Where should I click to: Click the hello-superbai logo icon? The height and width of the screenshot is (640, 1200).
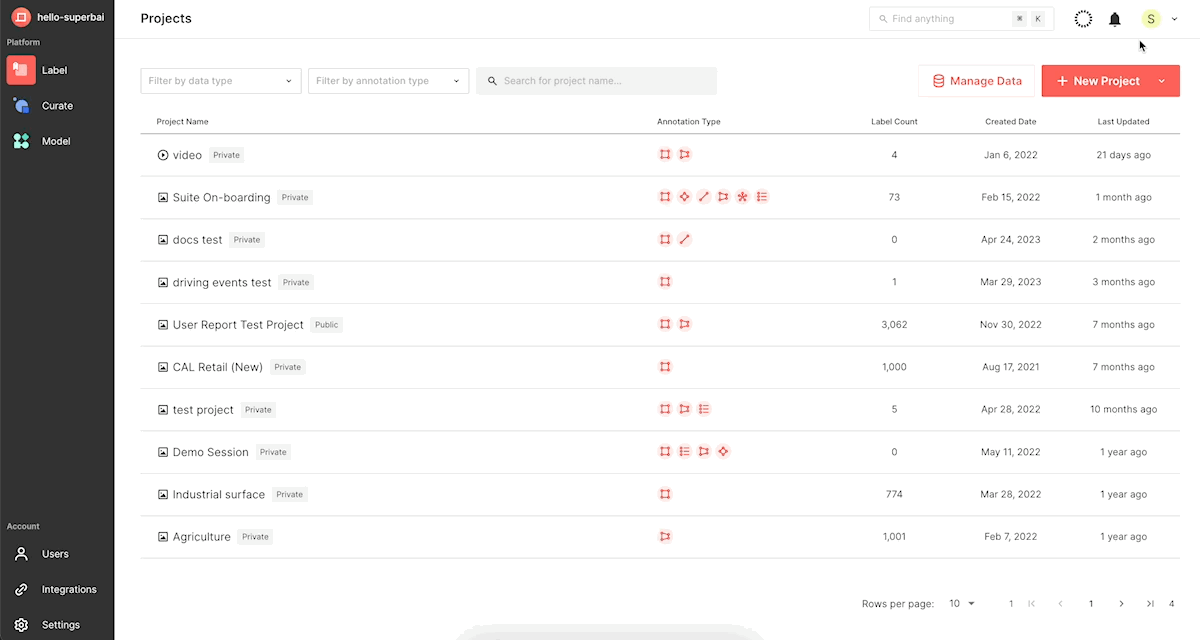pos(21,18)
